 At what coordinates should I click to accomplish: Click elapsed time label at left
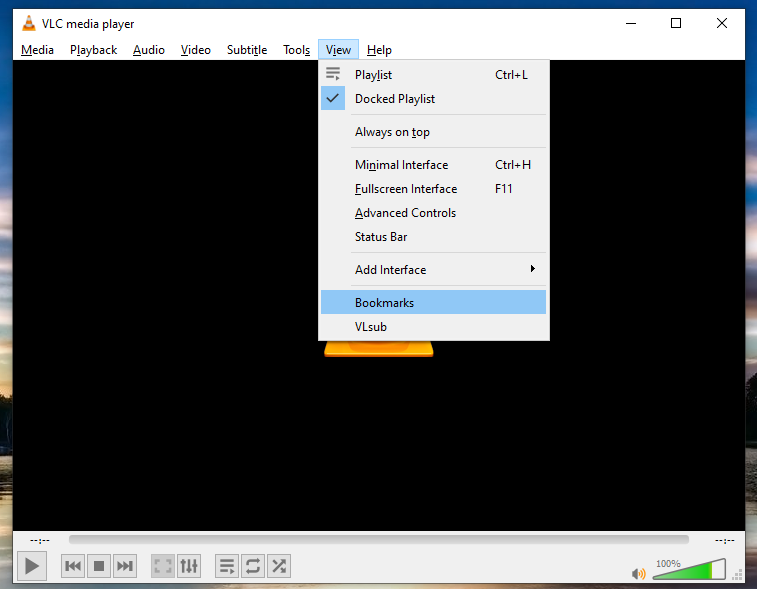pos(40,540)
